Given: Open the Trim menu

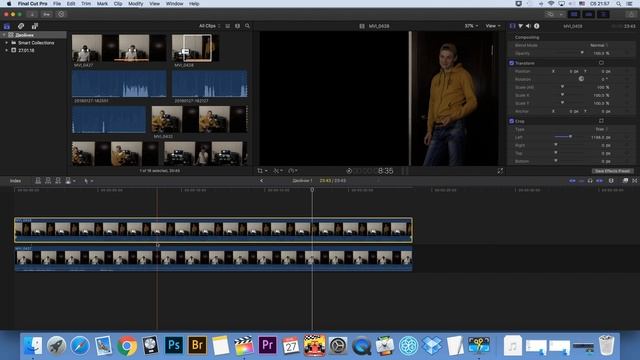Looking at the screenshot, I should pos(86,4).
